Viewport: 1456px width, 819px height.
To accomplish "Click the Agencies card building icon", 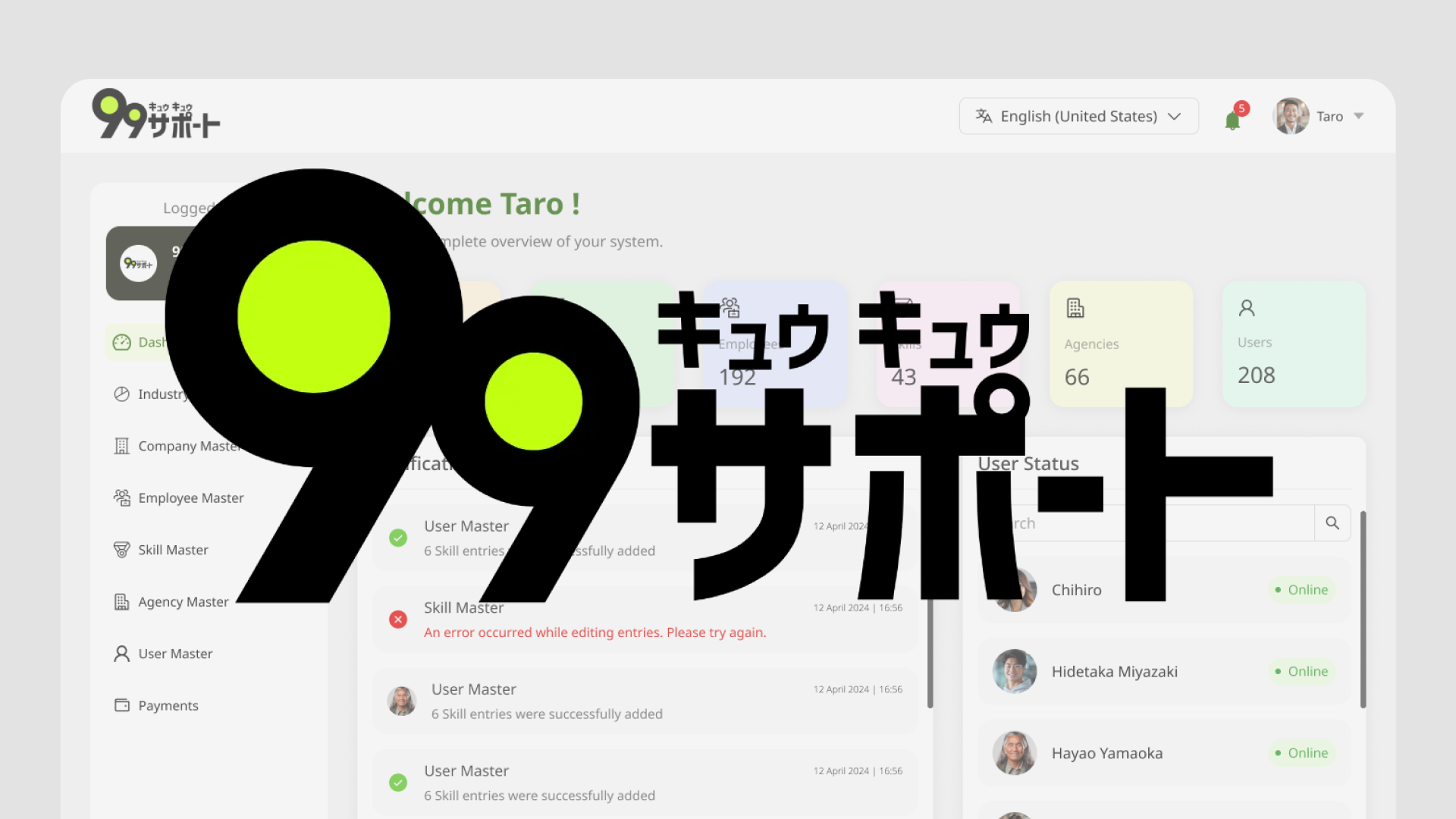I will 1075,308.
